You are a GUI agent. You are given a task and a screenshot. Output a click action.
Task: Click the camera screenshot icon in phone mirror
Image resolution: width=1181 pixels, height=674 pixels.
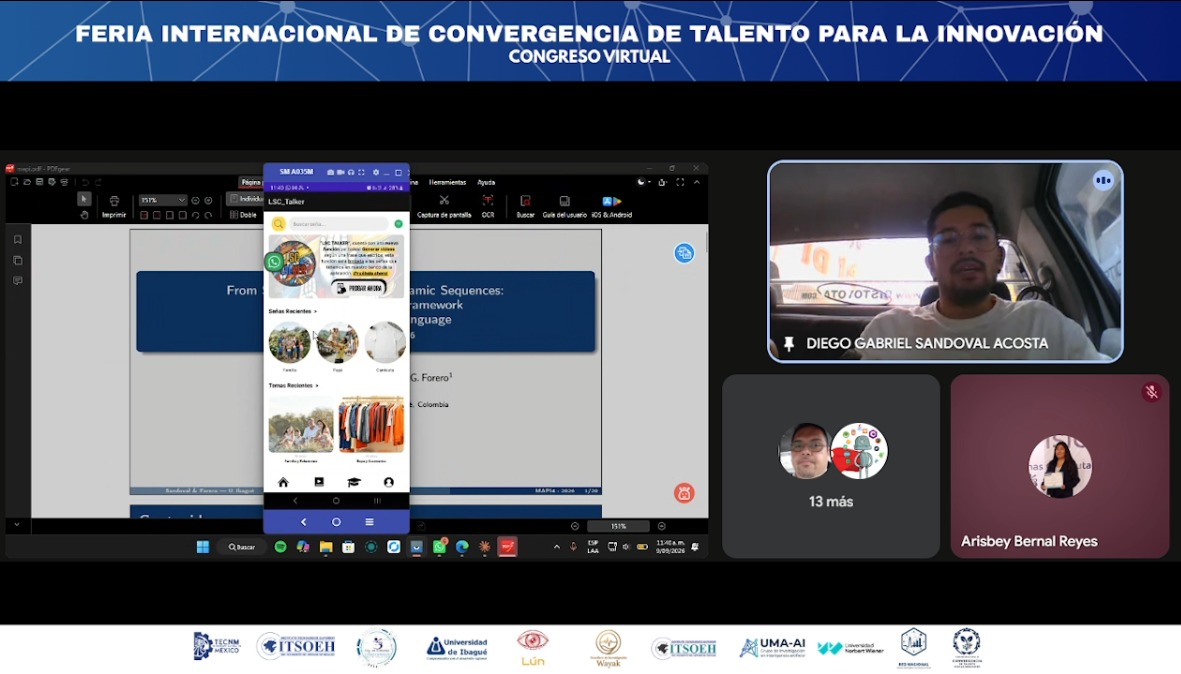pyautogui.click(x=330, y=172)
